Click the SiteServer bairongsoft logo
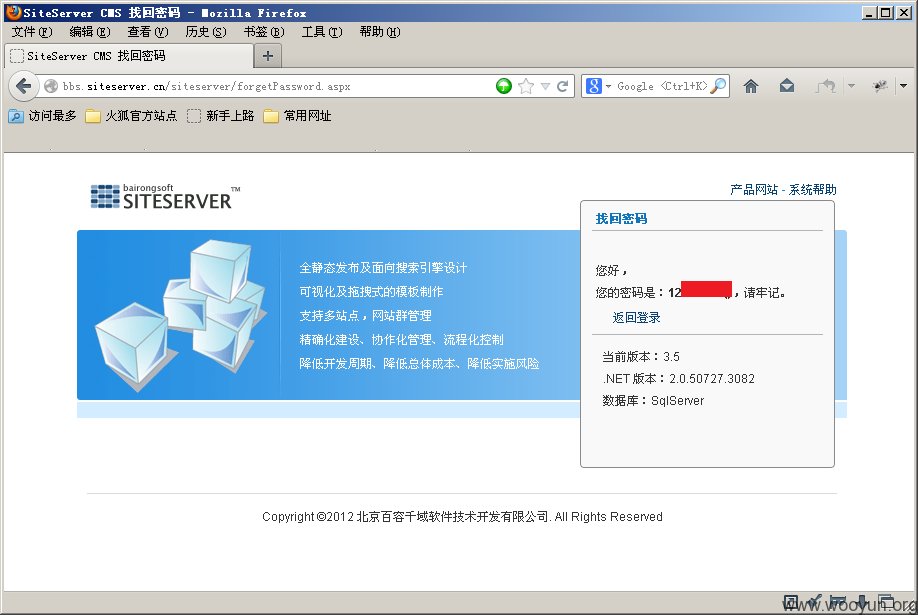918x615 pixels. pyautogui.click(x=165, y=197)
